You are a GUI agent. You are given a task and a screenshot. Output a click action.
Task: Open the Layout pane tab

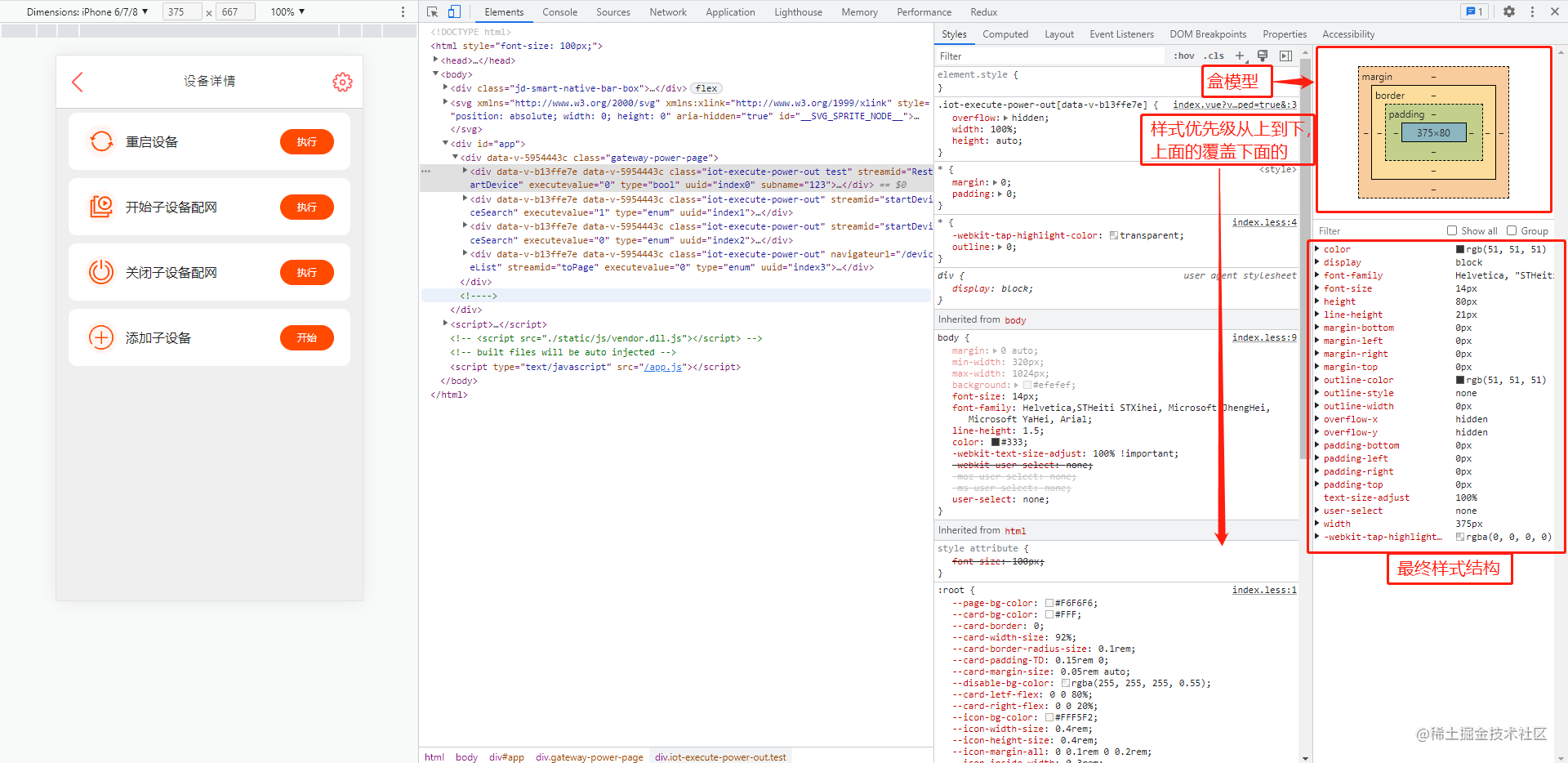(1059, 33)
